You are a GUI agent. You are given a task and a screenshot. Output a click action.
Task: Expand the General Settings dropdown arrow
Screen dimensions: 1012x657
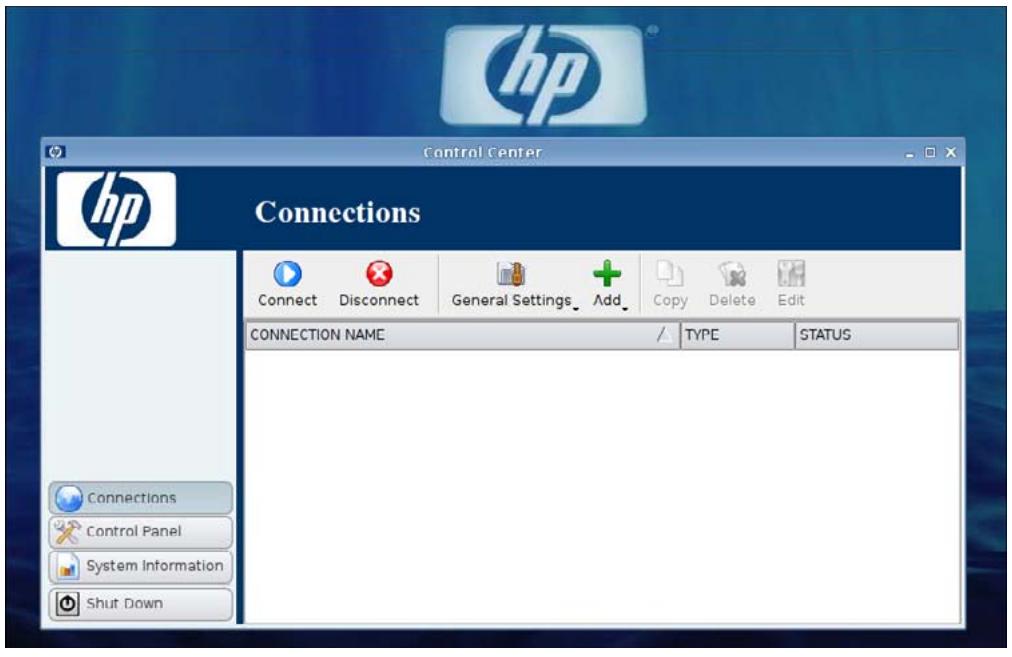click(x=576, y=309)
